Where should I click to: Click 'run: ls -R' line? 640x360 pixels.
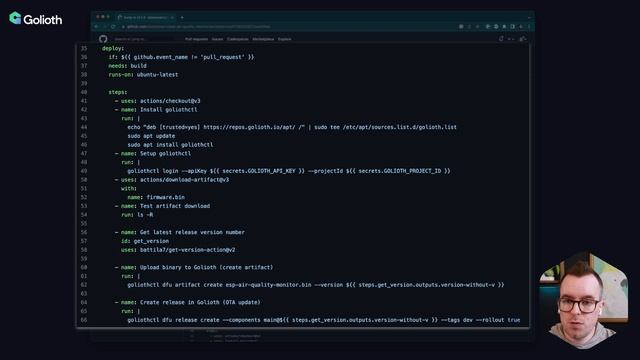[x=137, y=215]
